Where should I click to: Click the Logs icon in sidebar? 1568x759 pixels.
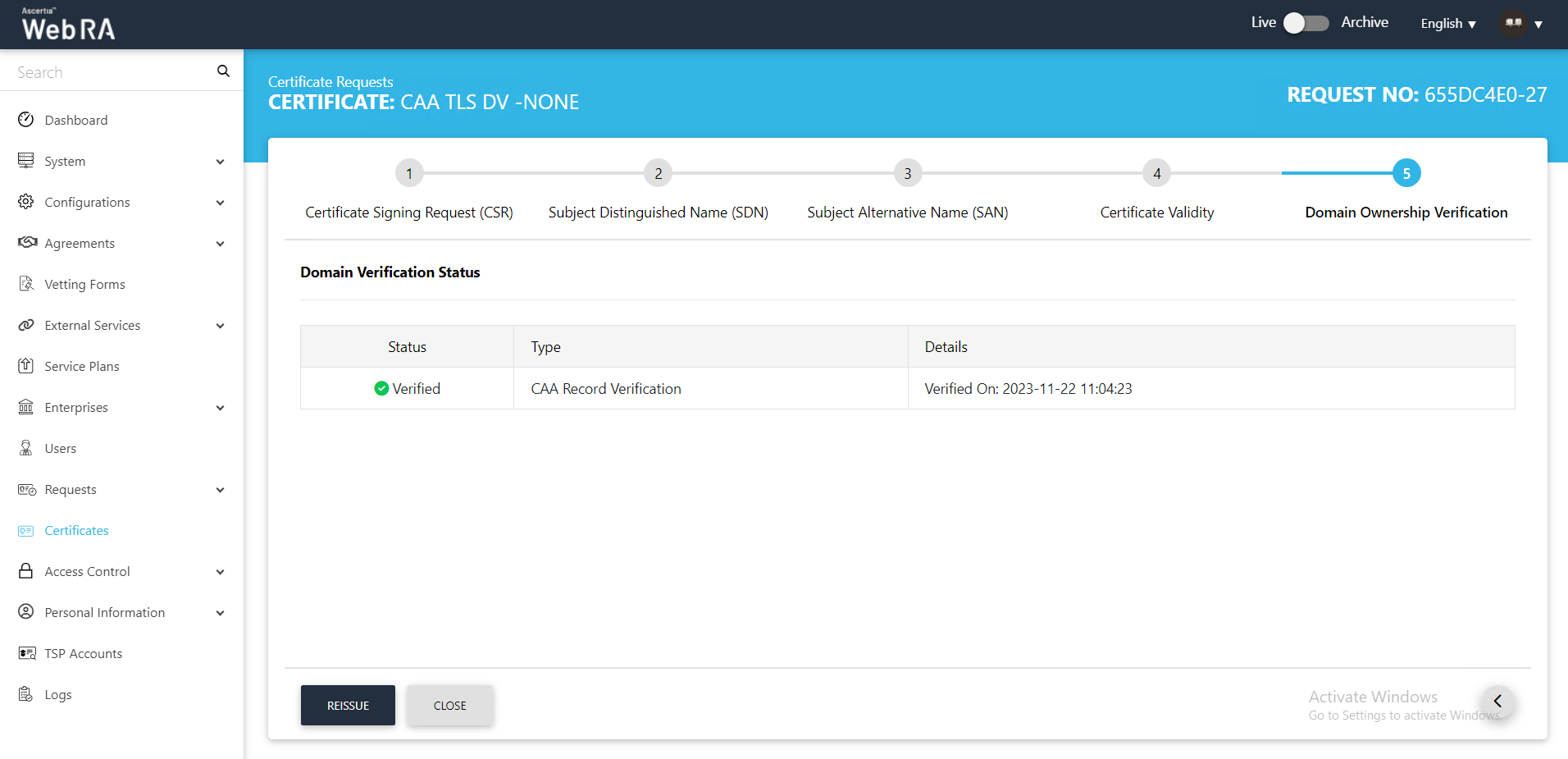click(26, 694)
